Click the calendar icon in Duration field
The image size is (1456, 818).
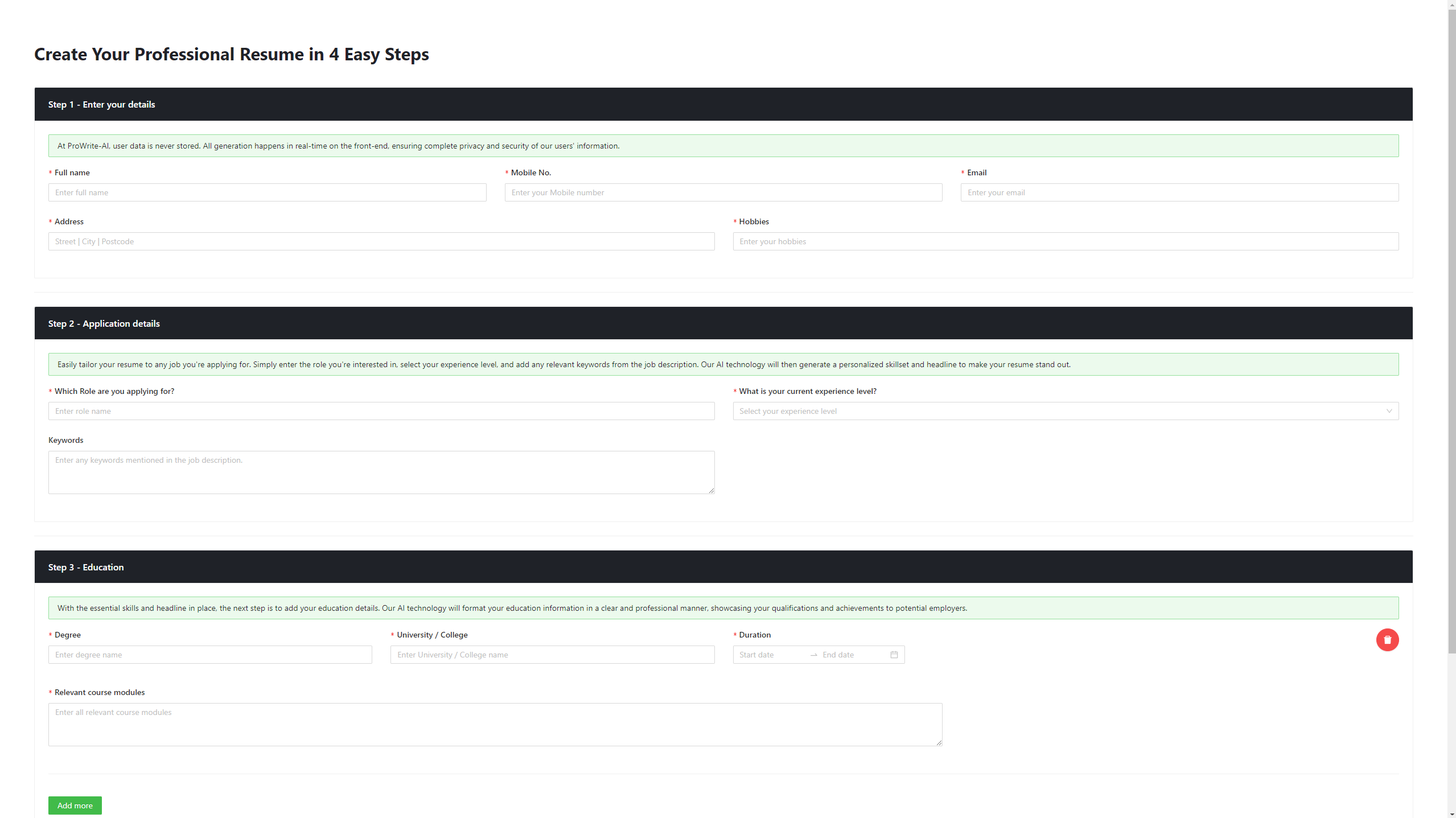[894, 655]
